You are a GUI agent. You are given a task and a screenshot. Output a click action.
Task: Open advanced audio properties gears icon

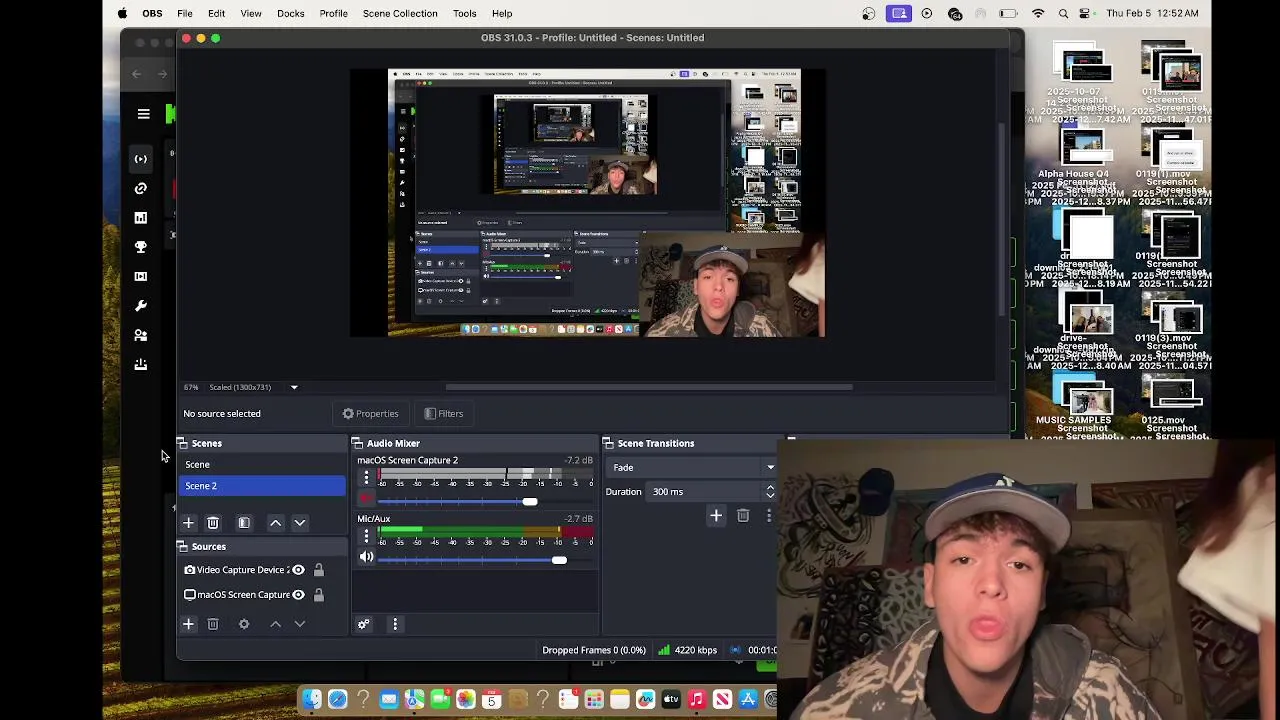(364, 624)
